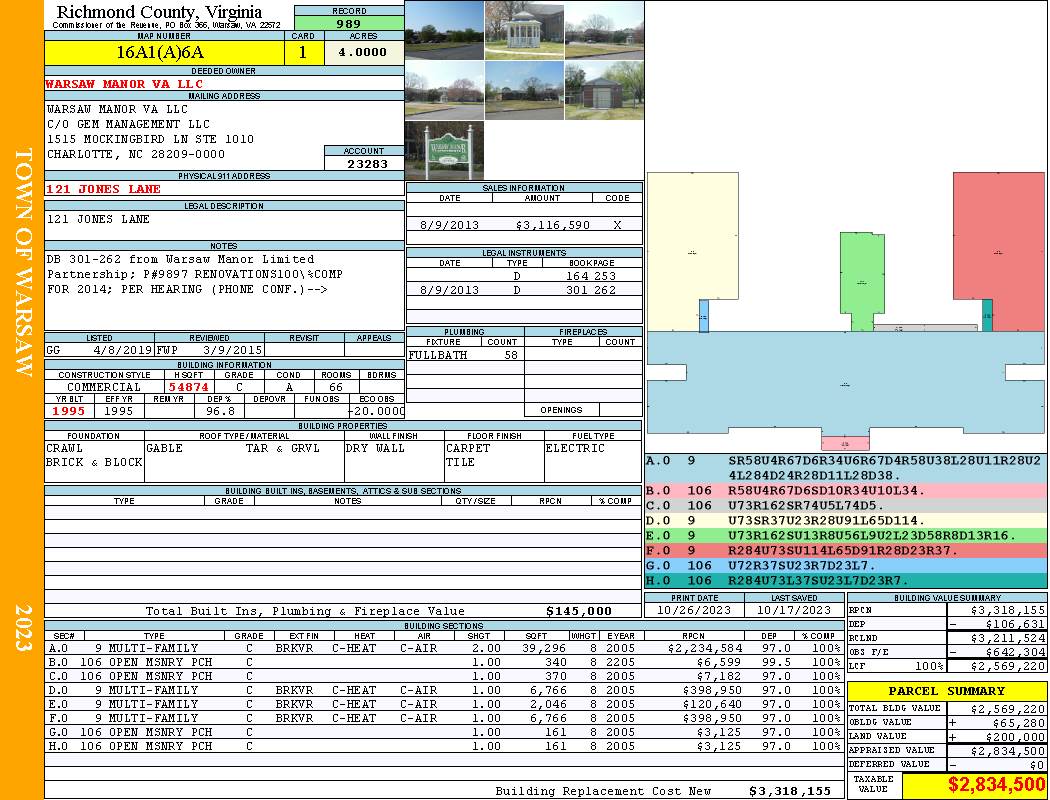Open the gazebo property photo

click(524, 30)
